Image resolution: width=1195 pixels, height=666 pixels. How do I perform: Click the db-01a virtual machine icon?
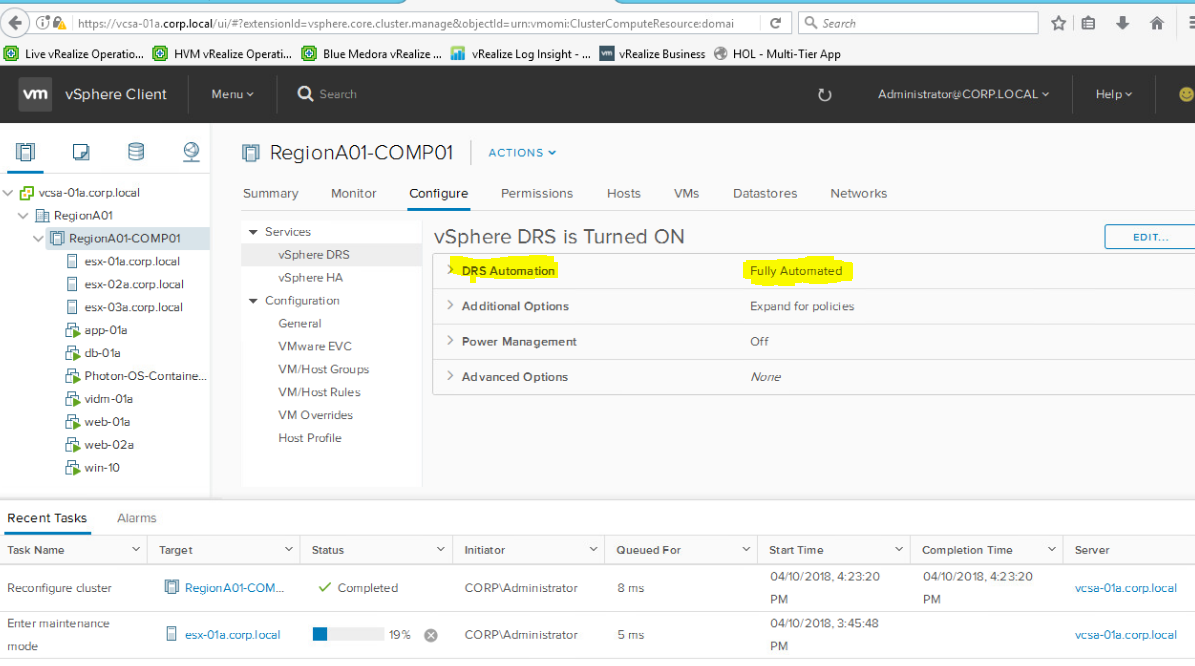pos(72,354)
